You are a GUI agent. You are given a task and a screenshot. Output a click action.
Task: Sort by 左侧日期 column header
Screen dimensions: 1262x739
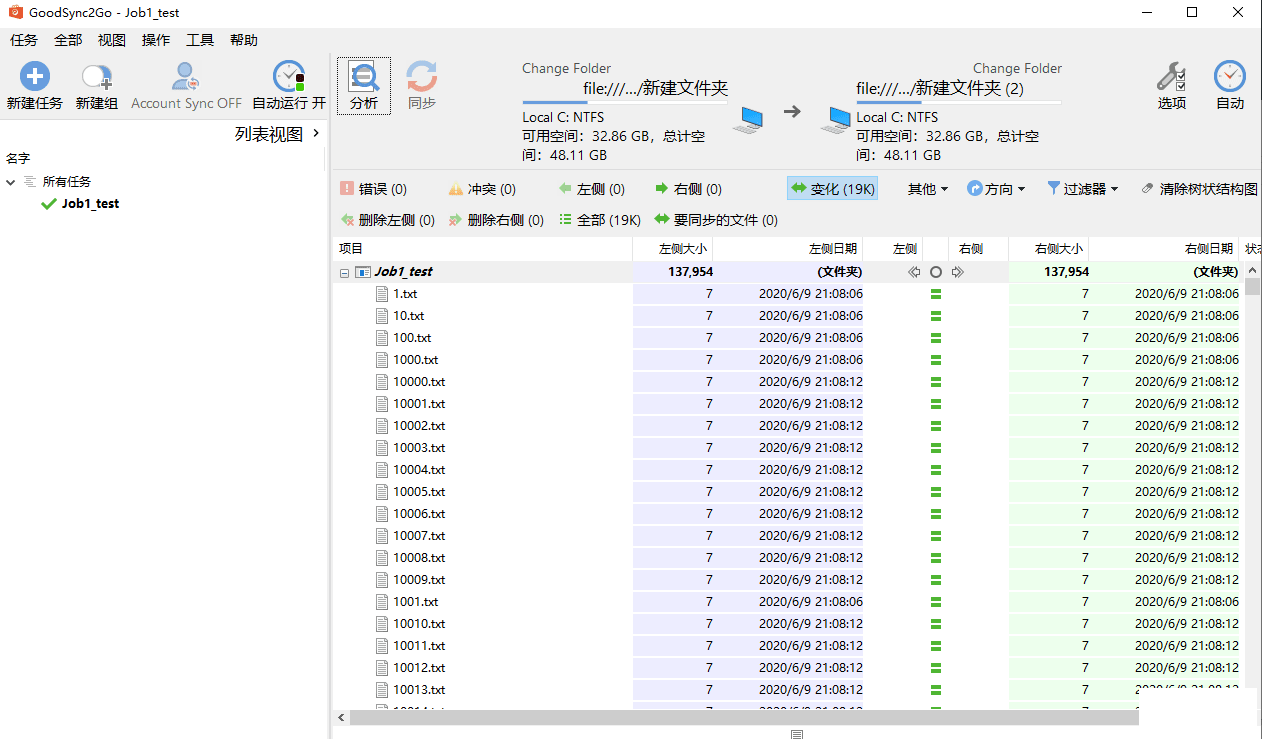point(788,248)
